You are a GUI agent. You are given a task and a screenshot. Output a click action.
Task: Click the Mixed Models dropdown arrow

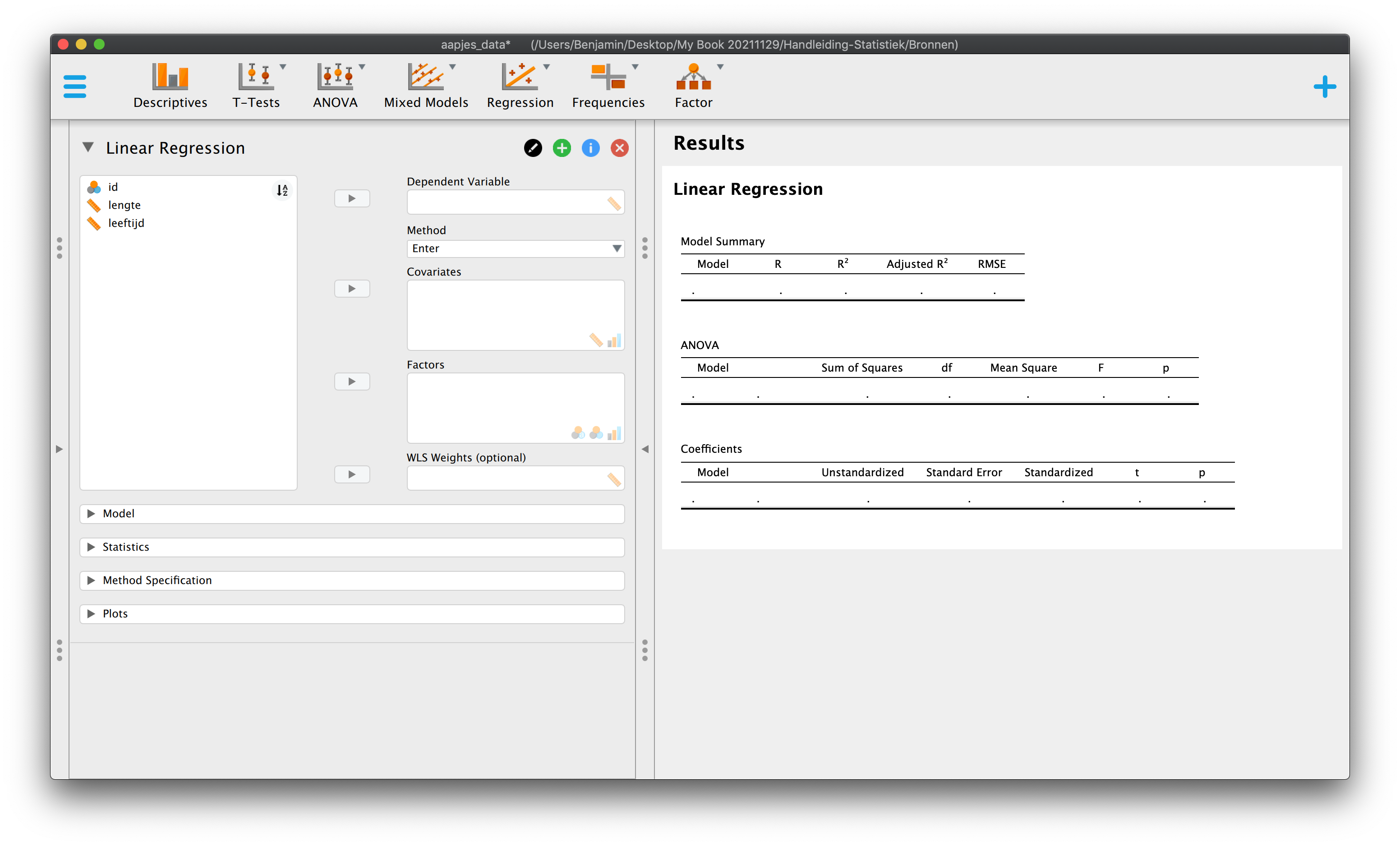(452, 67)
